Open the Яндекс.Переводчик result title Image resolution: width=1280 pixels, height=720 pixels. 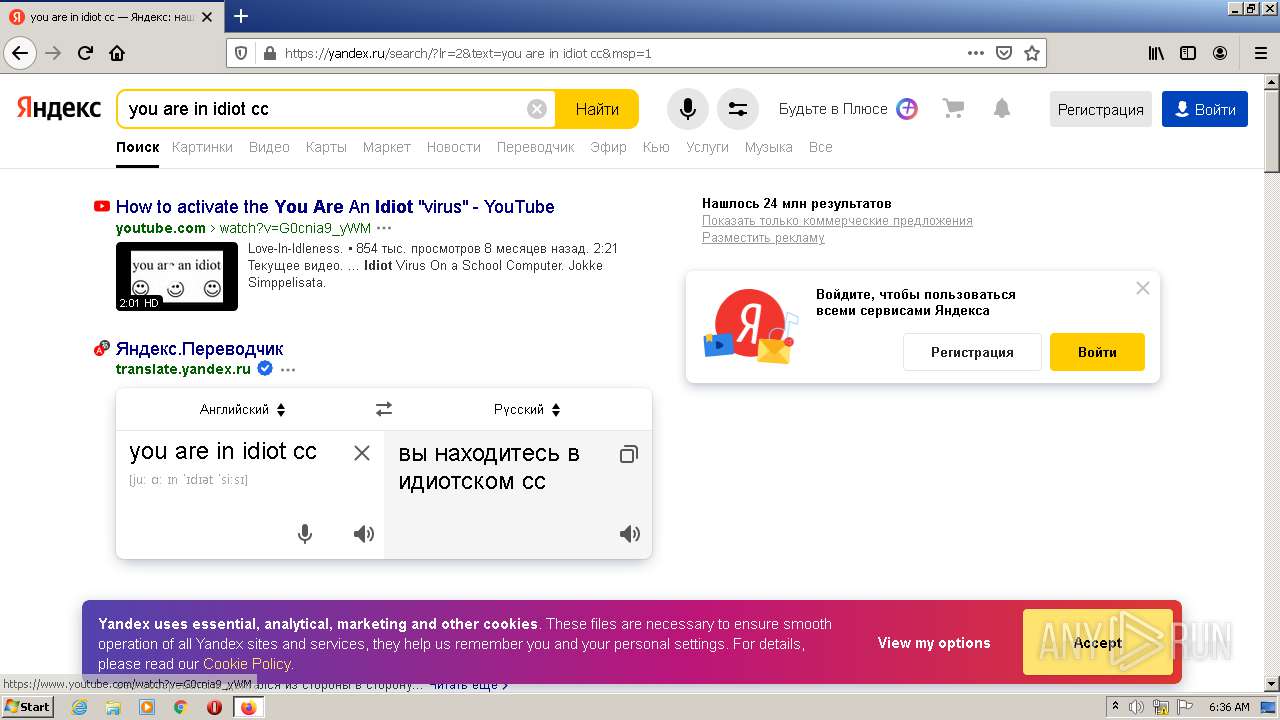[x=199, y=349]
